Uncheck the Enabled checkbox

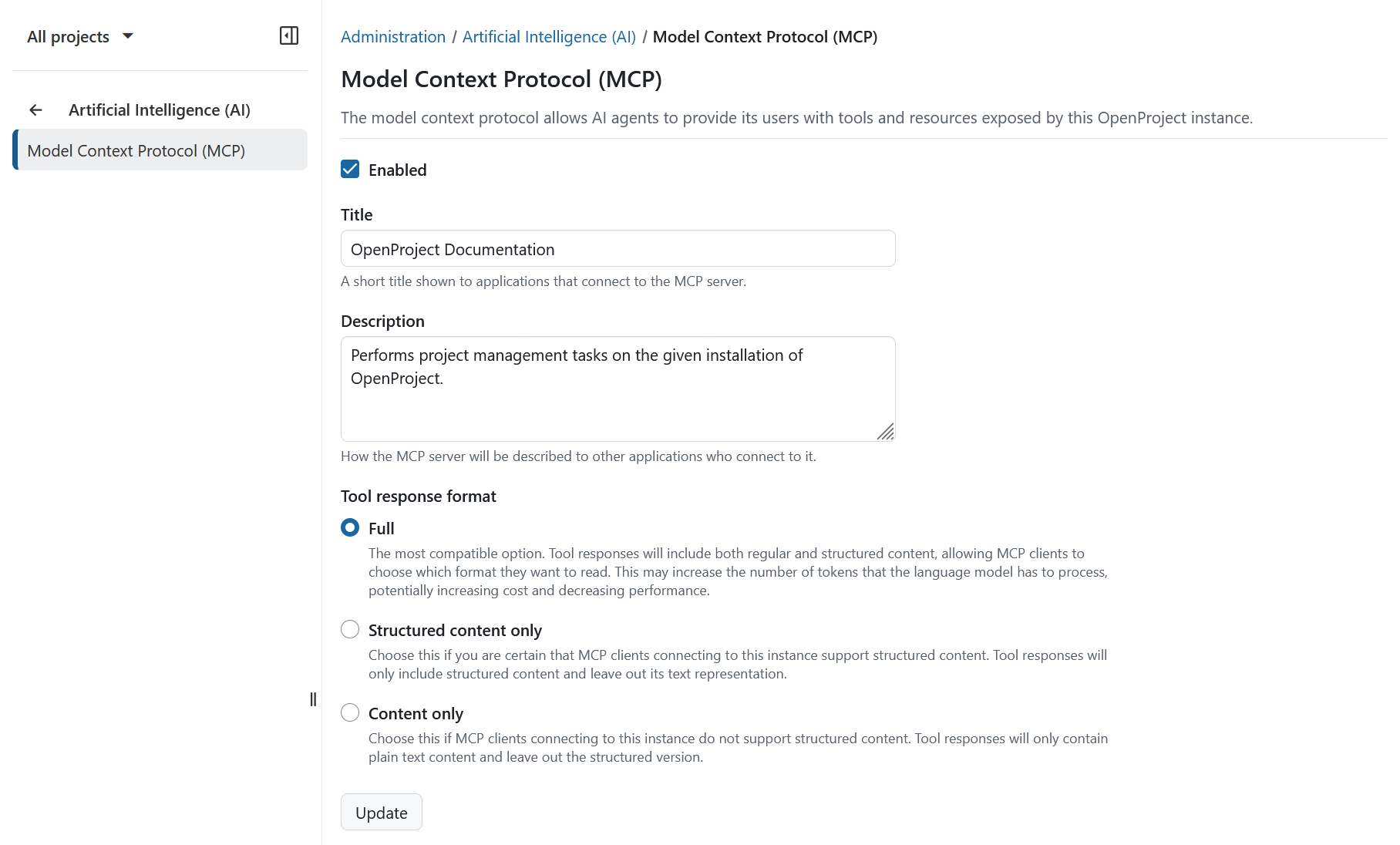(350, 169)
